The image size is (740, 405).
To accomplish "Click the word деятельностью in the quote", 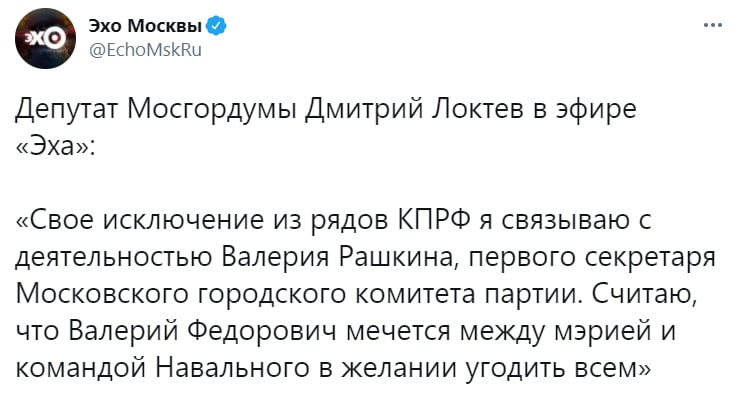I will click(x=106, y=257).
